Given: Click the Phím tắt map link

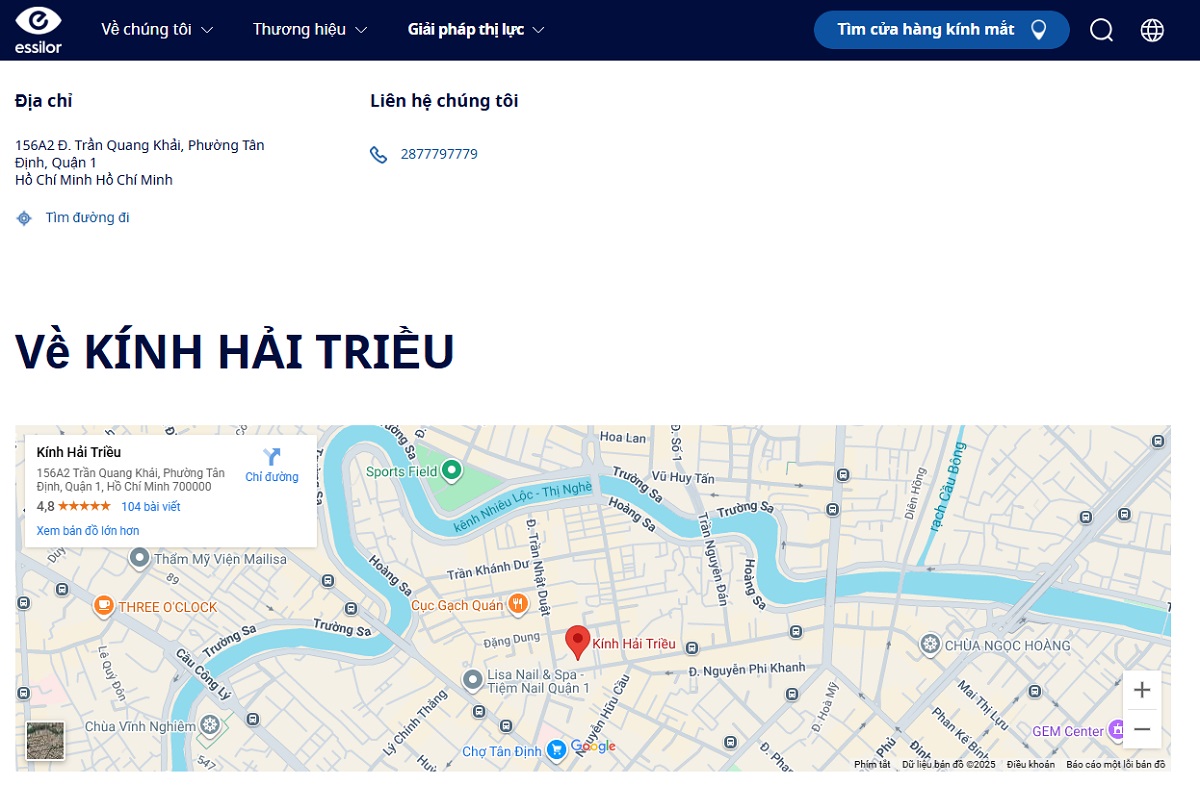Looking at the screenshot, I should click(x=872, y=765).
